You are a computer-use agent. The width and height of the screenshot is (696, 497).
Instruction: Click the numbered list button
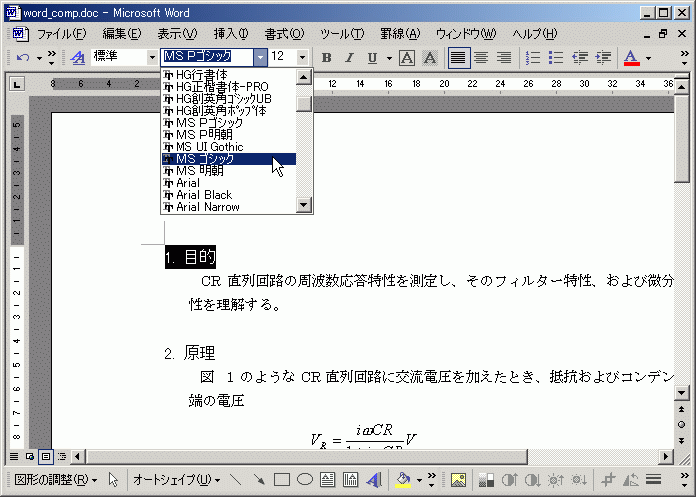533,58
